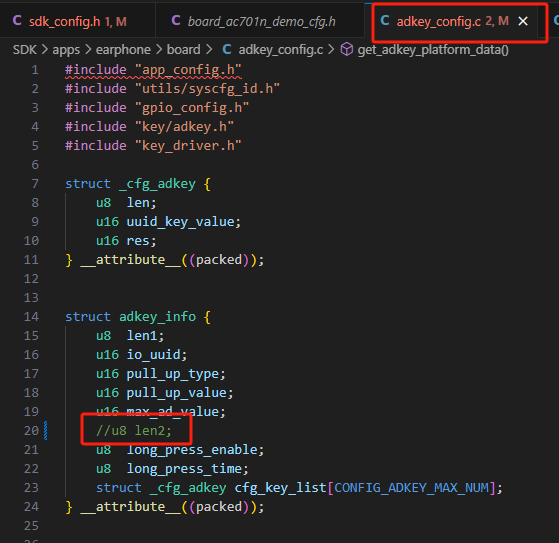Click the commented //u8 len2; line

(134, 431)
